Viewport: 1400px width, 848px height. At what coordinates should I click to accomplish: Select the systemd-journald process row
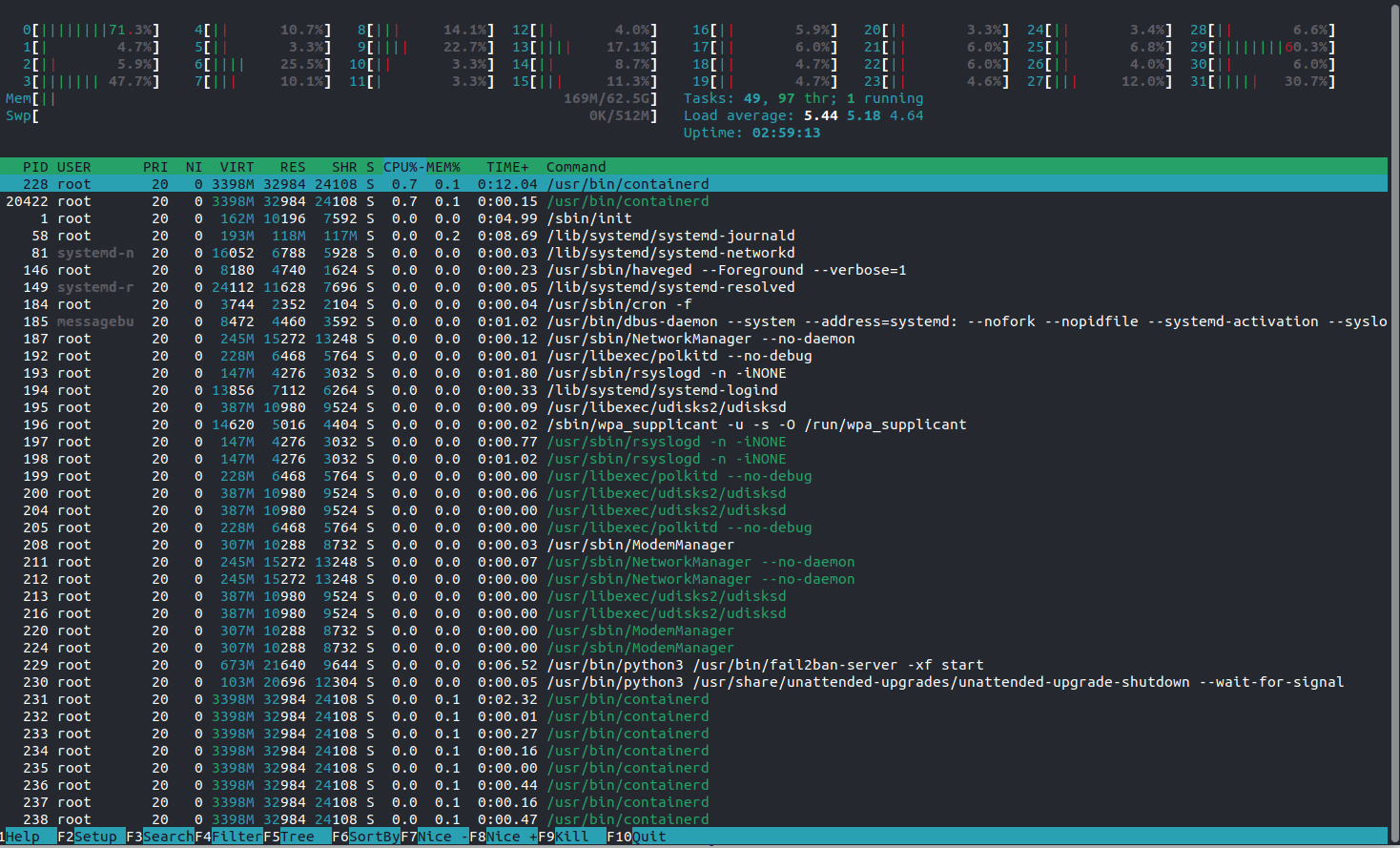pos(693,236)
